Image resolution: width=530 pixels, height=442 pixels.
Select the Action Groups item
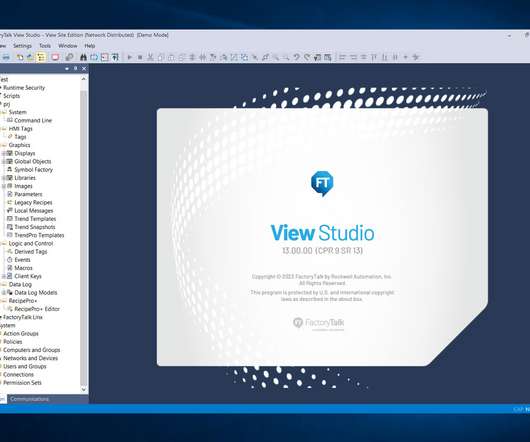point(21,334)
